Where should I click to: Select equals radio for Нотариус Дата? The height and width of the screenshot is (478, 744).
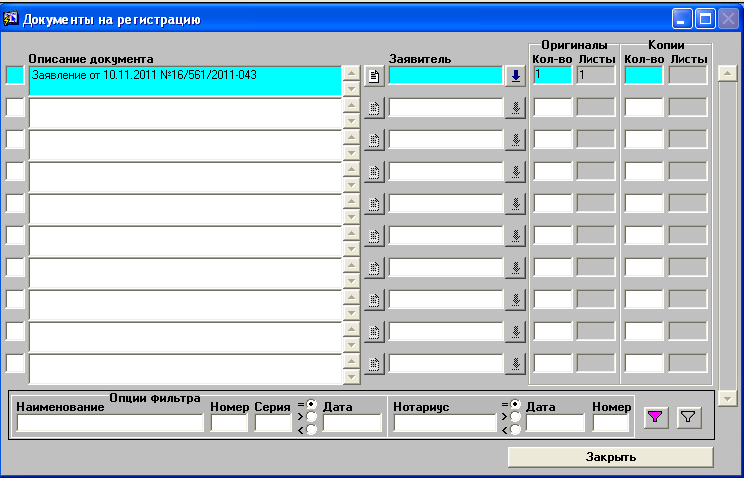point(515,404)
